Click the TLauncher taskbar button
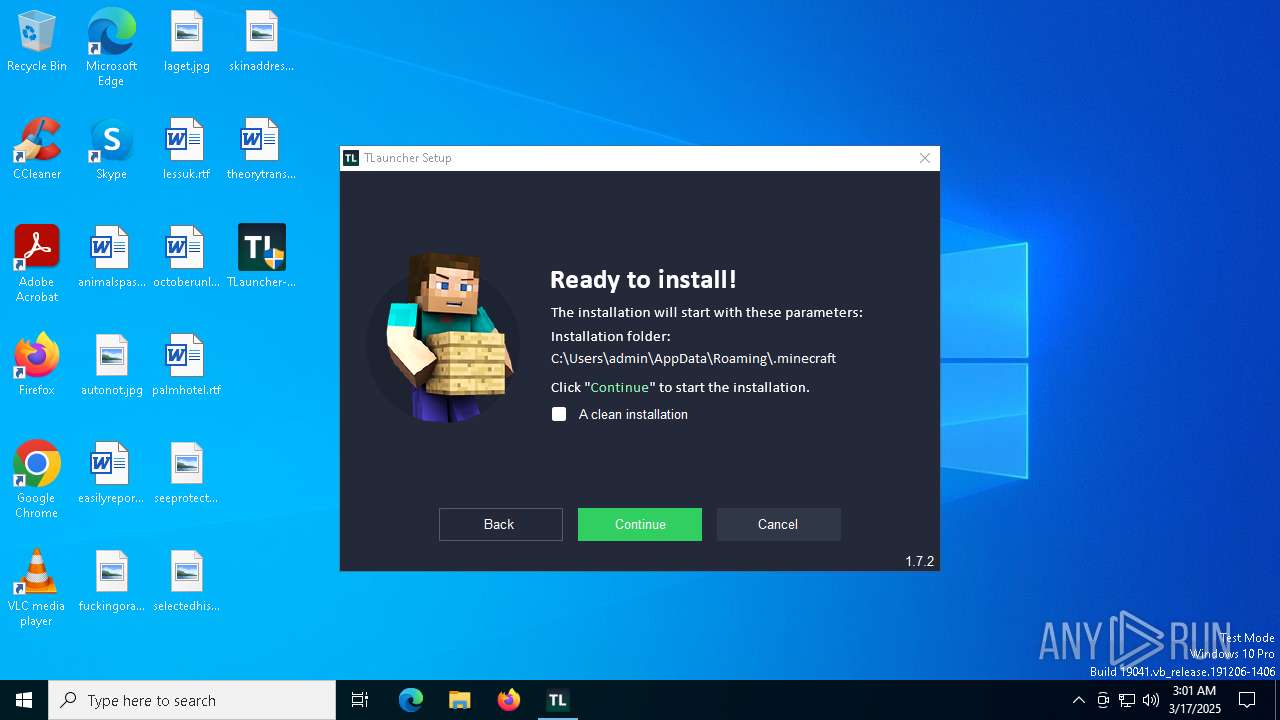The width and height of the screenshot is (1280, 720). [x=557, y=700]
